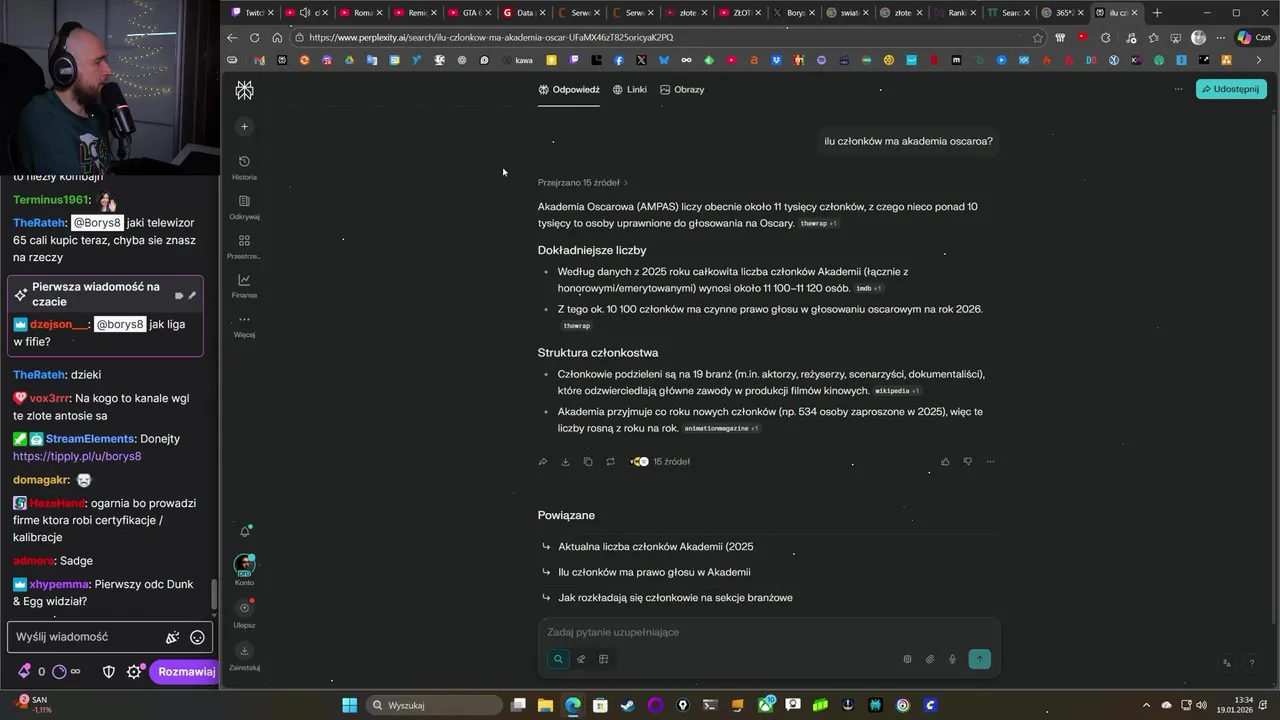Open Steam from the taskbar
1280x720 pixels.
pyautogui.click(x=627, y=705)
